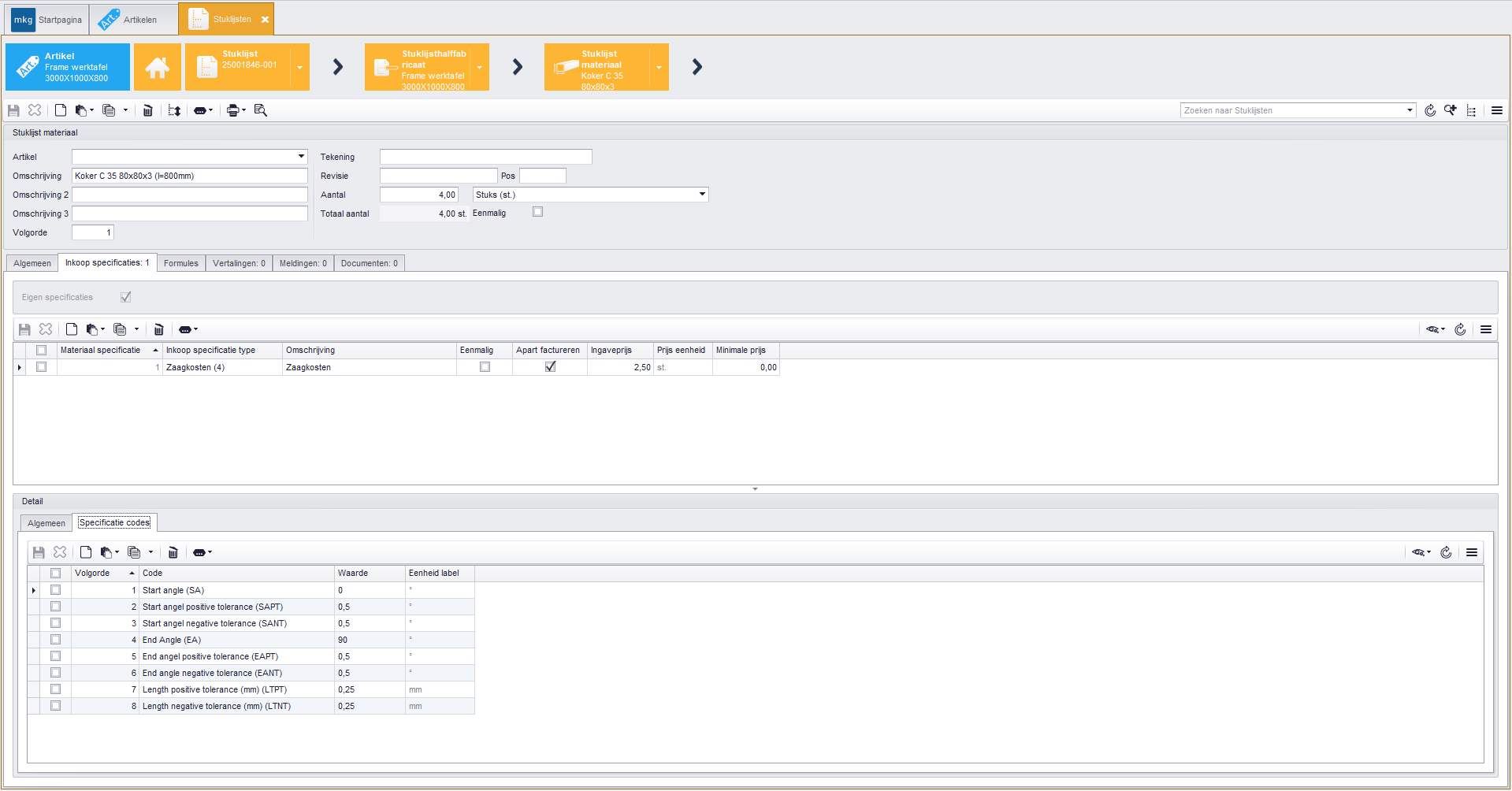Click the eye view icon of the Inkoop specificaties grid
1512x791 pixels.
click(x=1433, y=329)
